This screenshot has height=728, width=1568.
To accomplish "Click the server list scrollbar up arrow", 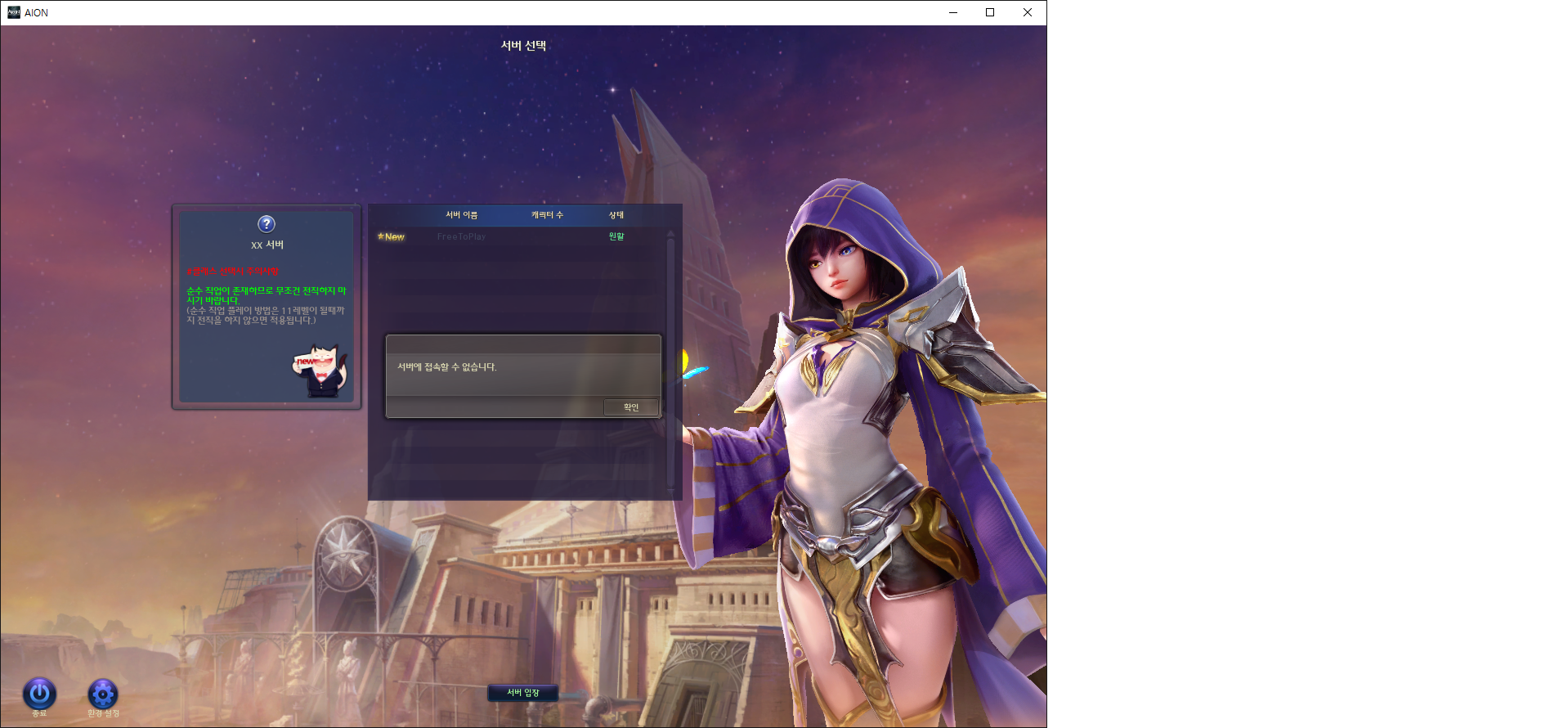I will 670,235.
